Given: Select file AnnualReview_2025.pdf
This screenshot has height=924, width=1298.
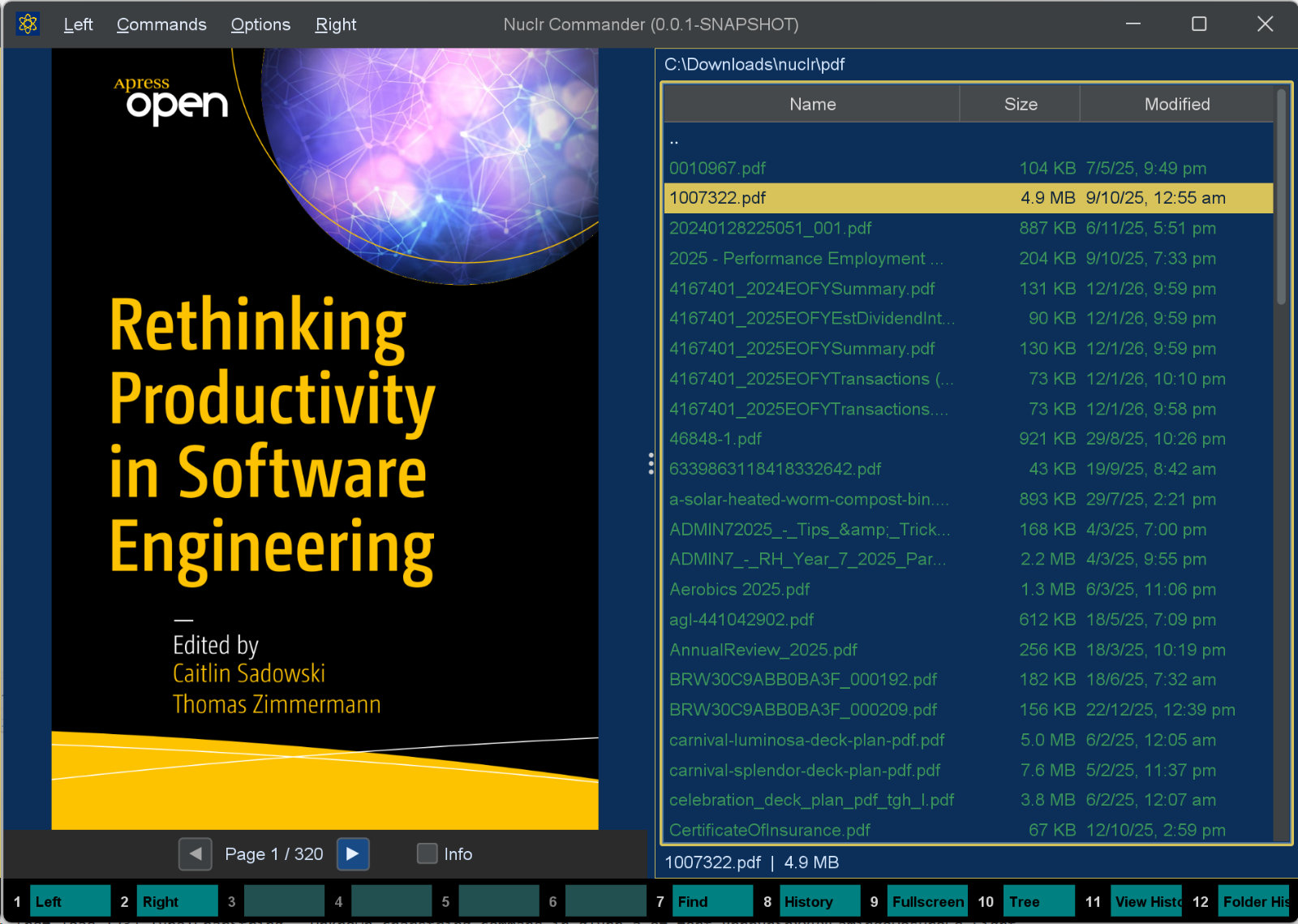Looking at the screenshot, I should (x=969, y=649).
